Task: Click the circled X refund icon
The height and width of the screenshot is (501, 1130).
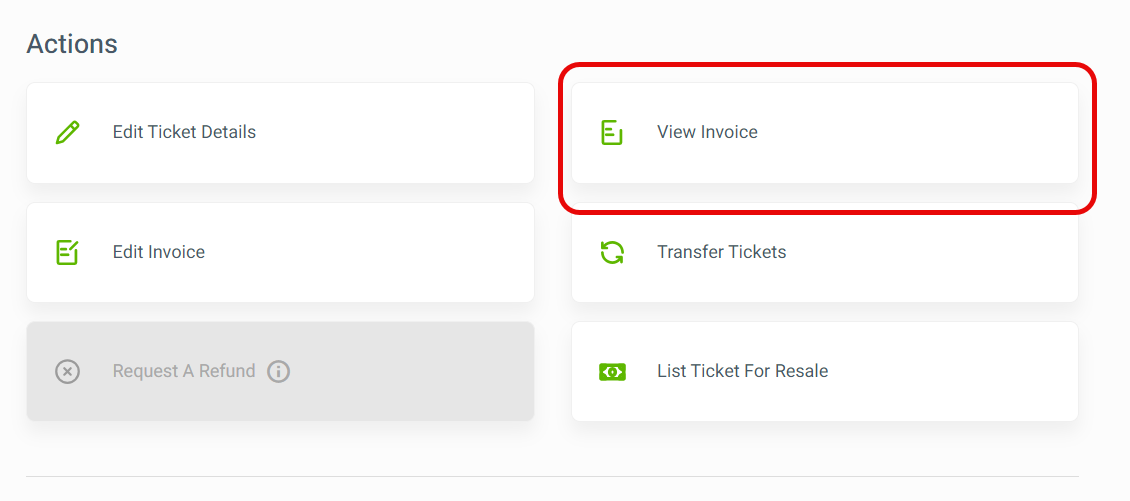Action: click(x=68, y=371)
